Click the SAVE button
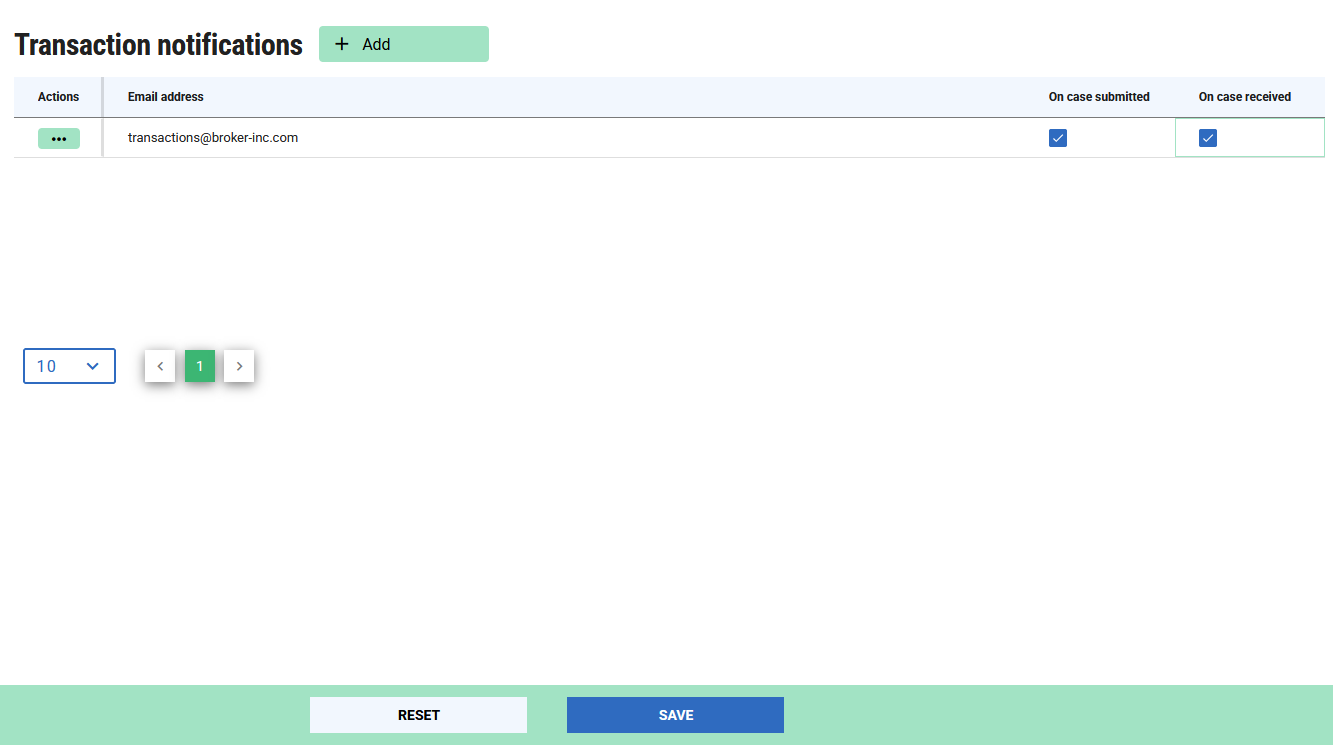Viewport: 1333px width, 745px height. point(675,715)
